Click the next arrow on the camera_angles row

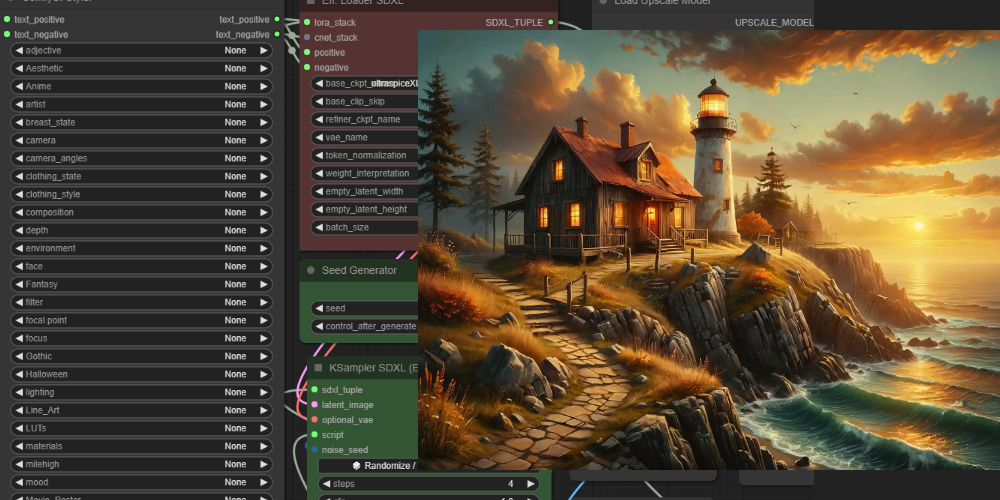[x=263, y=158]
